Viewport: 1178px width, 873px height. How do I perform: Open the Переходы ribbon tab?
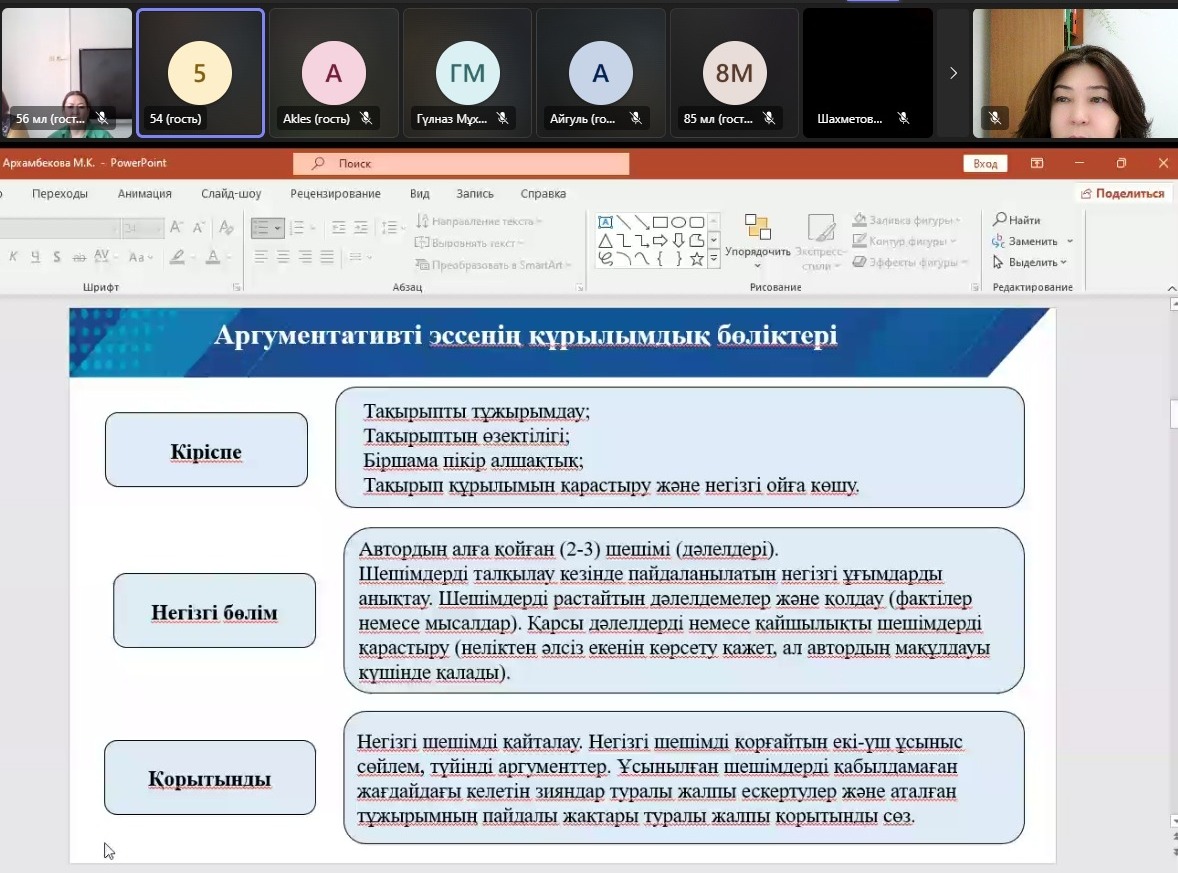[x=60, y=194]
